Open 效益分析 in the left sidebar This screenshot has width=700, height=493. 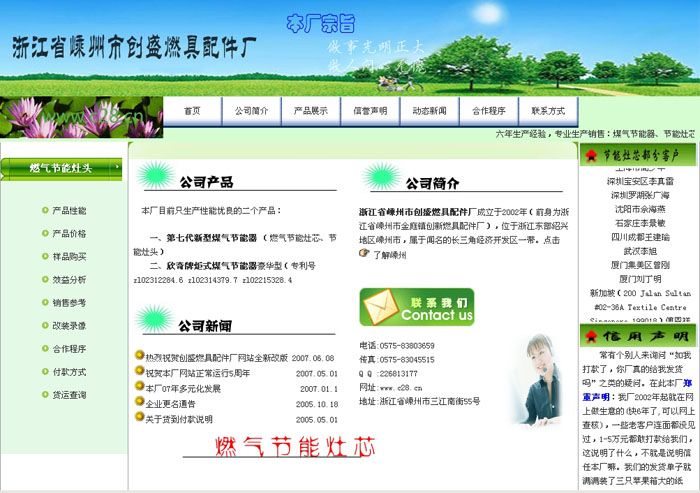(69, 279)
